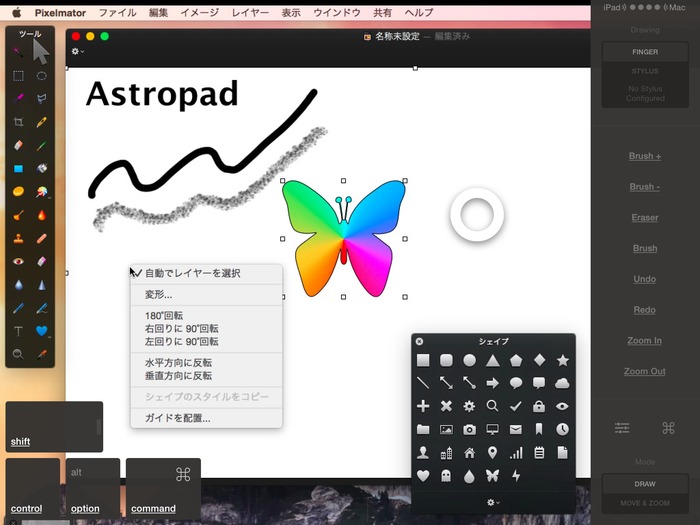Choose 変形... from context menu
The width and height of the screenshot is (700, 525).
(206, 295)
